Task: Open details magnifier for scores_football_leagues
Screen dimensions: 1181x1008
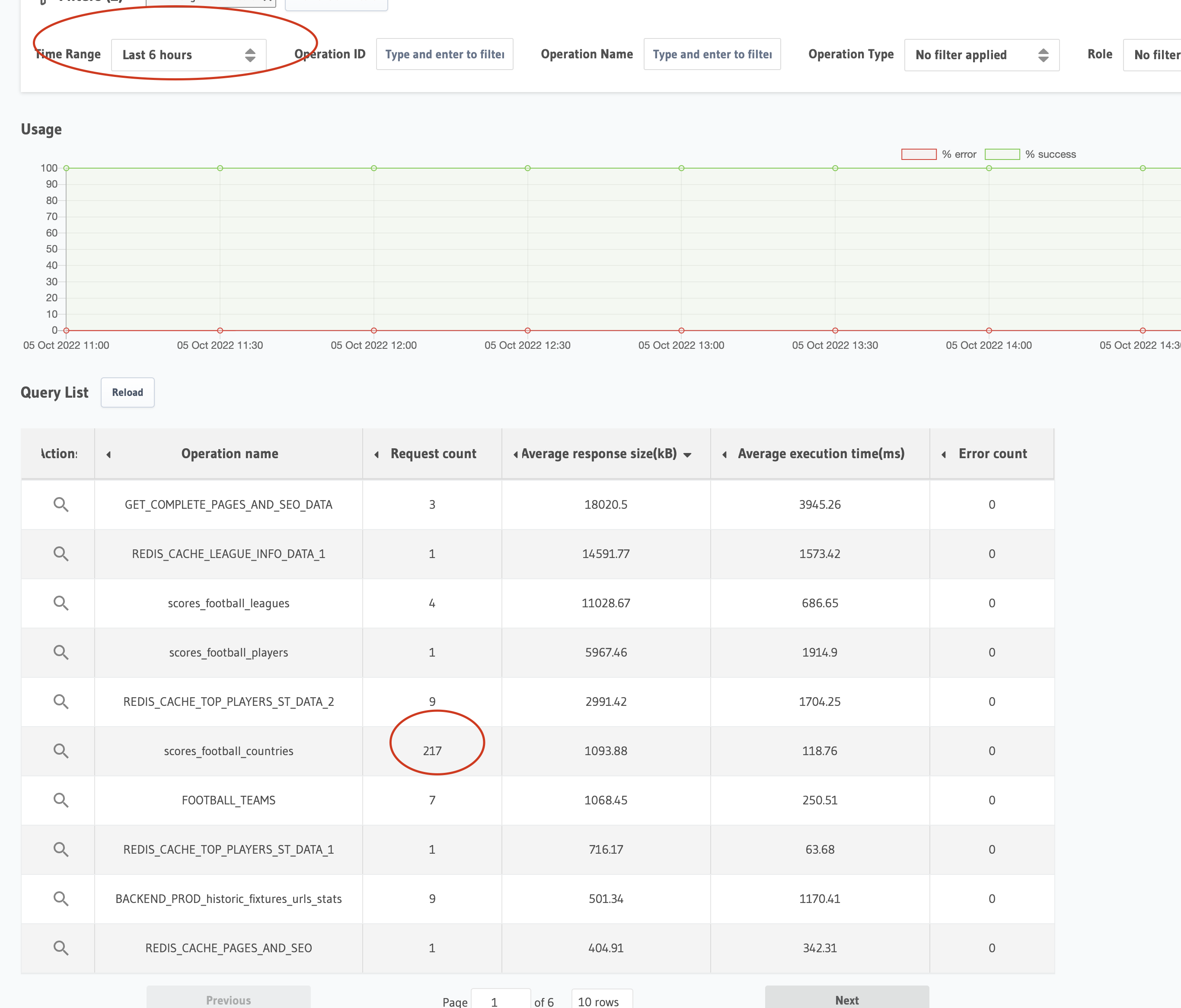Action: click(x=61, y=603)
